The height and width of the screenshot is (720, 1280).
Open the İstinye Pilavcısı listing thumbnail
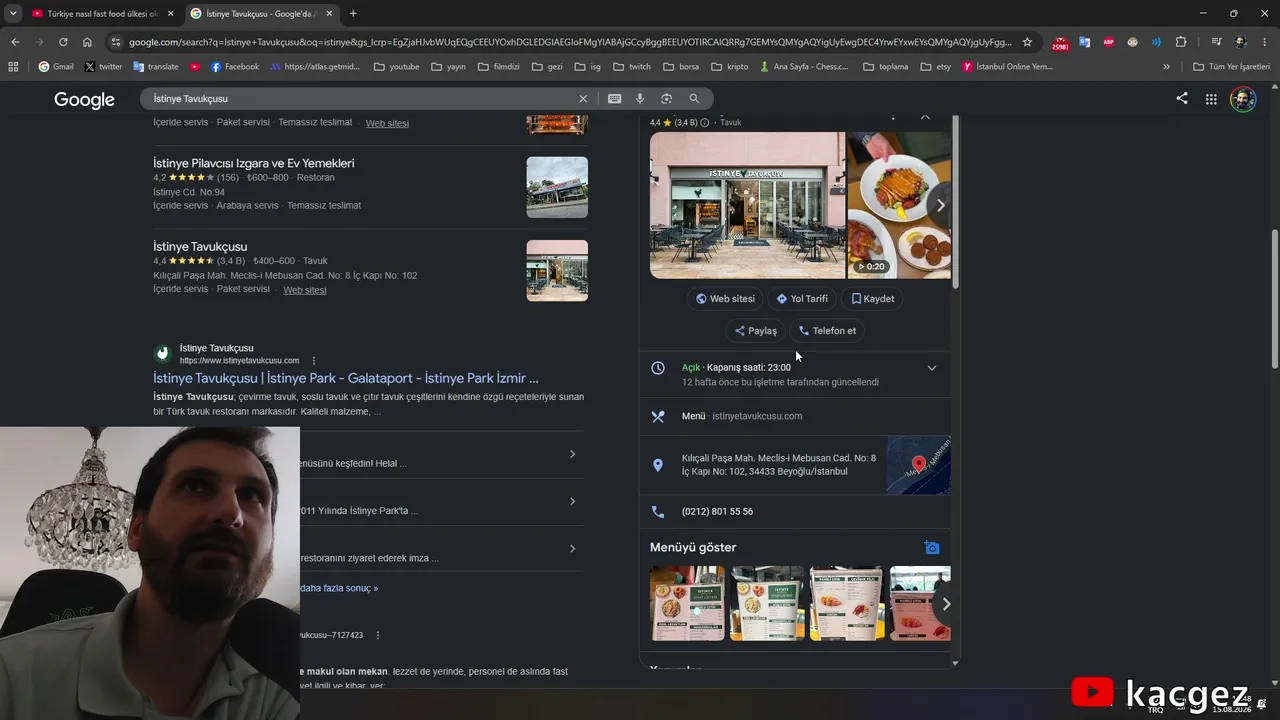point(557,187)
